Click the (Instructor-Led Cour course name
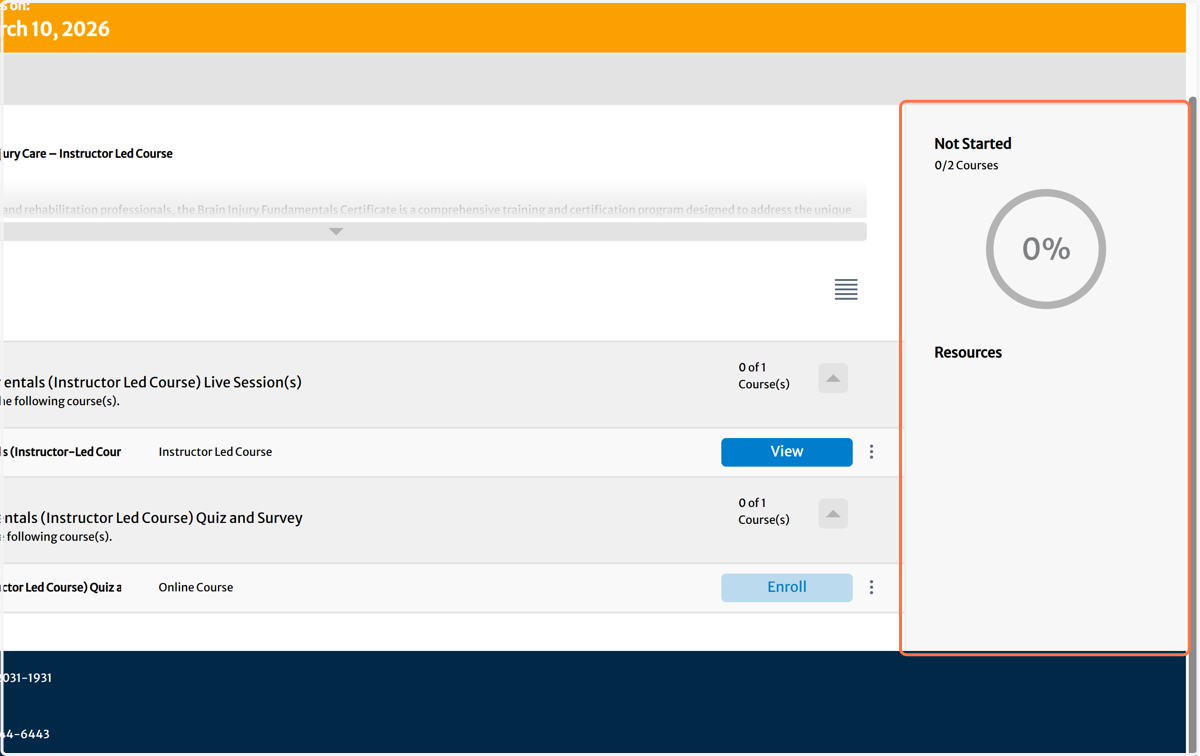1200x756 pixels. 61,452
